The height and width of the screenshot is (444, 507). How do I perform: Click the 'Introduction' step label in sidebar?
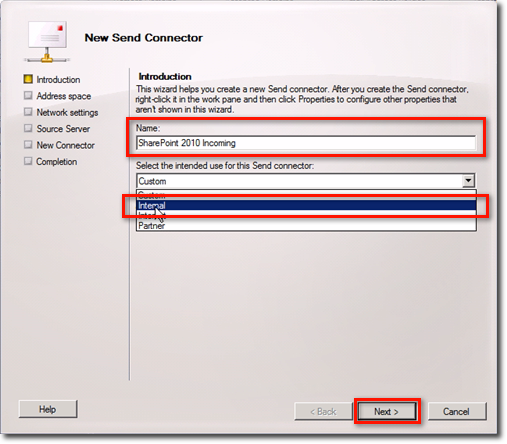(58, 80)
